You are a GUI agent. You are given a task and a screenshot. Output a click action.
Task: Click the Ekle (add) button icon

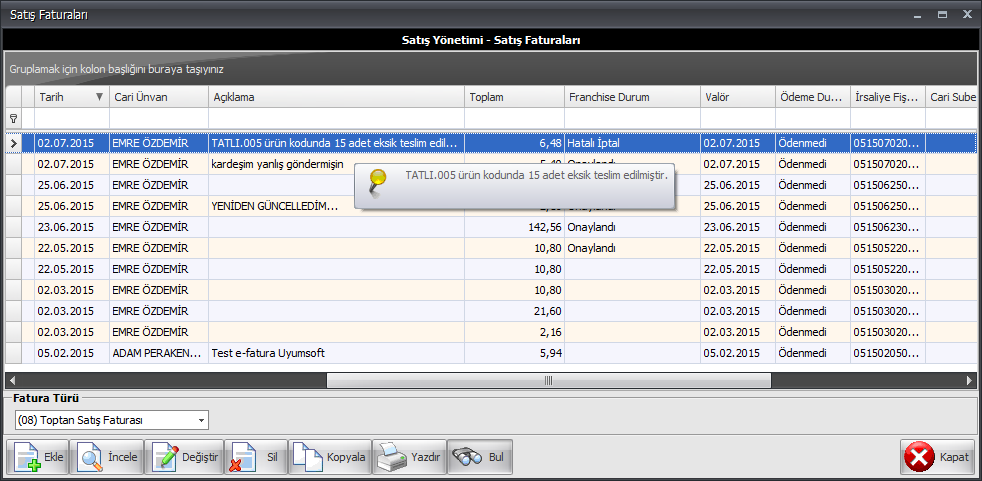(x=28, y=457)
